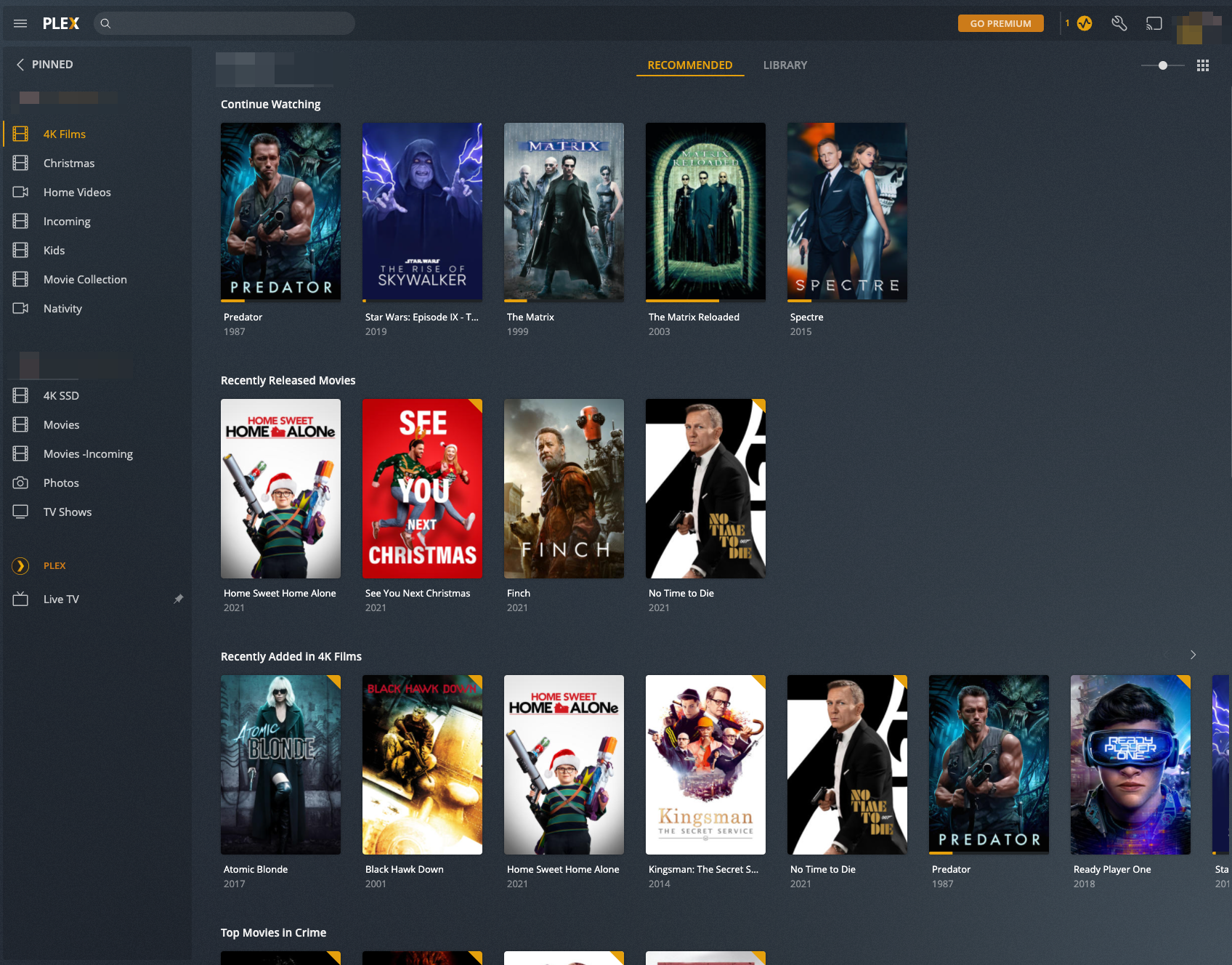Click the Movies library film icon
Image resolution: width=1232 pixels, height=965 pixels.
pyautogui.click(x=20, y=424)
